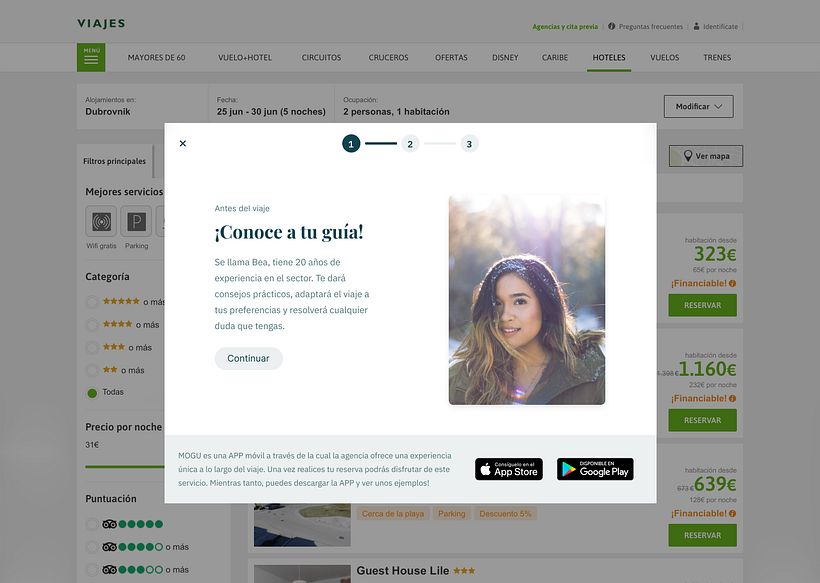Click the Precio por noche slider track
The image size is (820, 583).
click(x=124, y=466)
